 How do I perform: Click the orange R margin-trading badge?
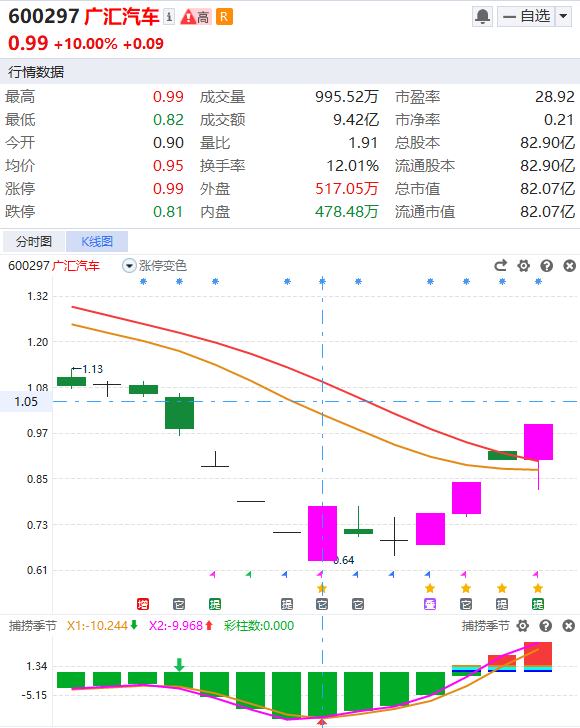(224, 17)
